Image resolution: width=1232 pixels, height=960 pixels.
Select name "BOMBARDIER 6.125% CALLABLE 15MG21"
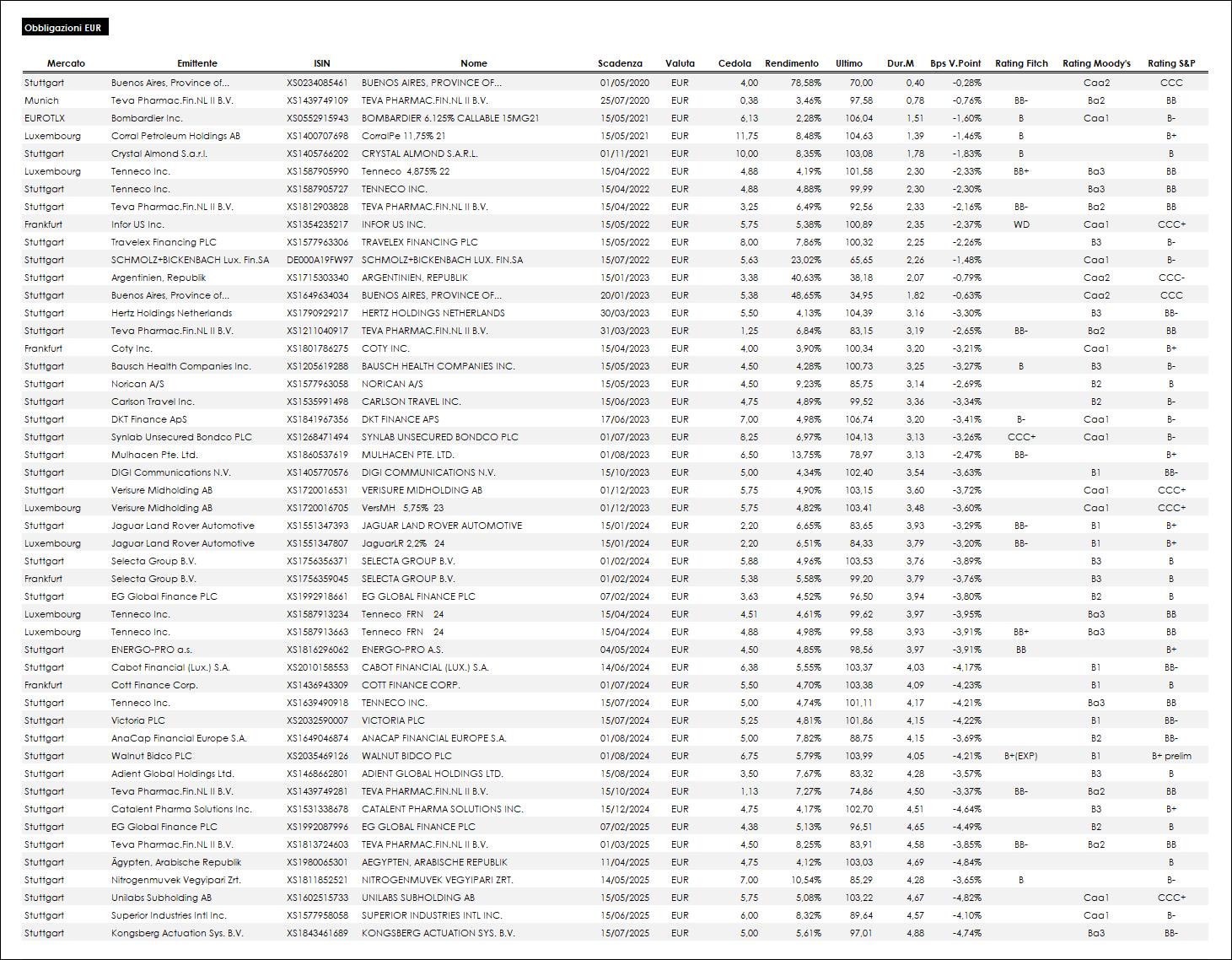(450, 118)
